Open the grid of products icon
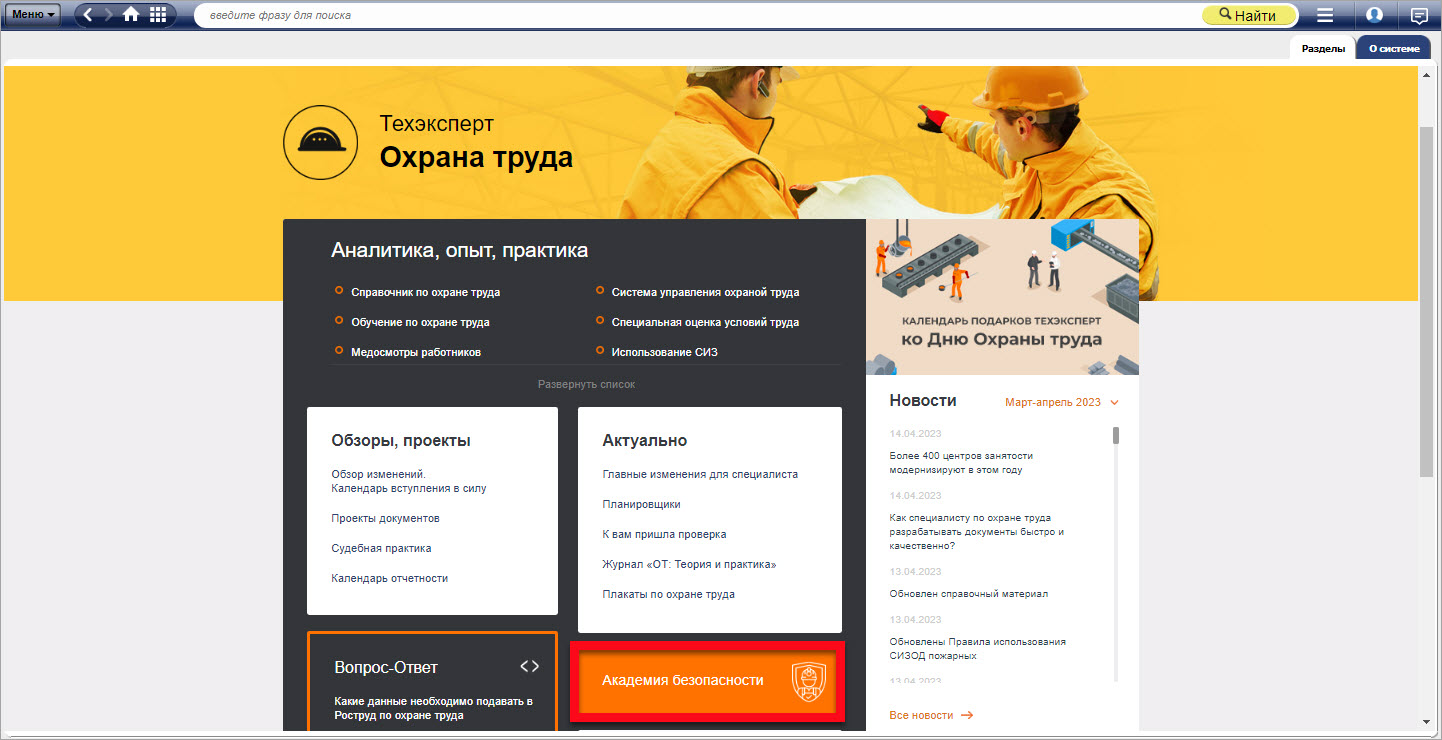 click(x=158, y=15)
